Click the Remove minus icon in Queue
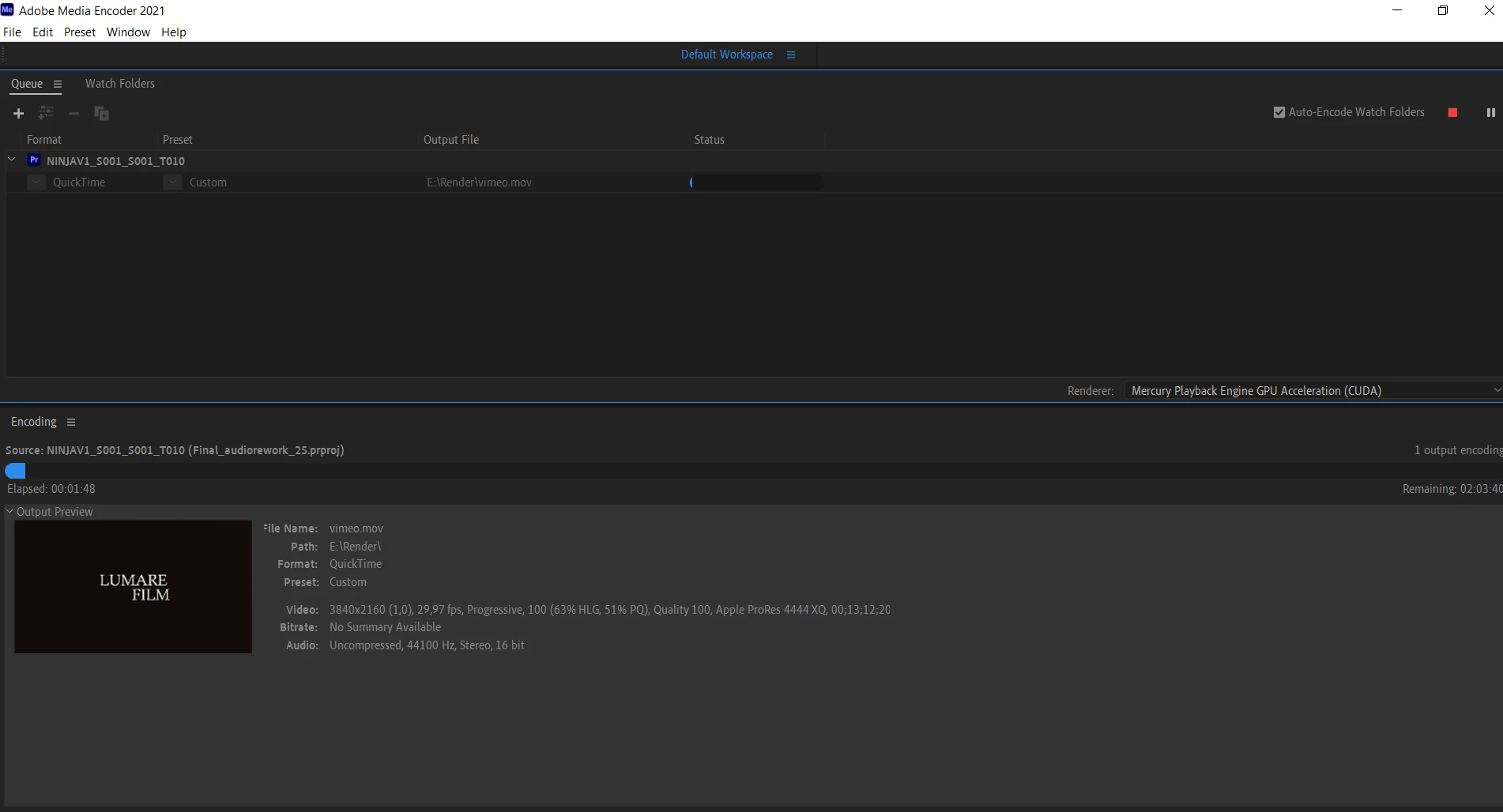The image size is (1503, 812). [73, 114]
